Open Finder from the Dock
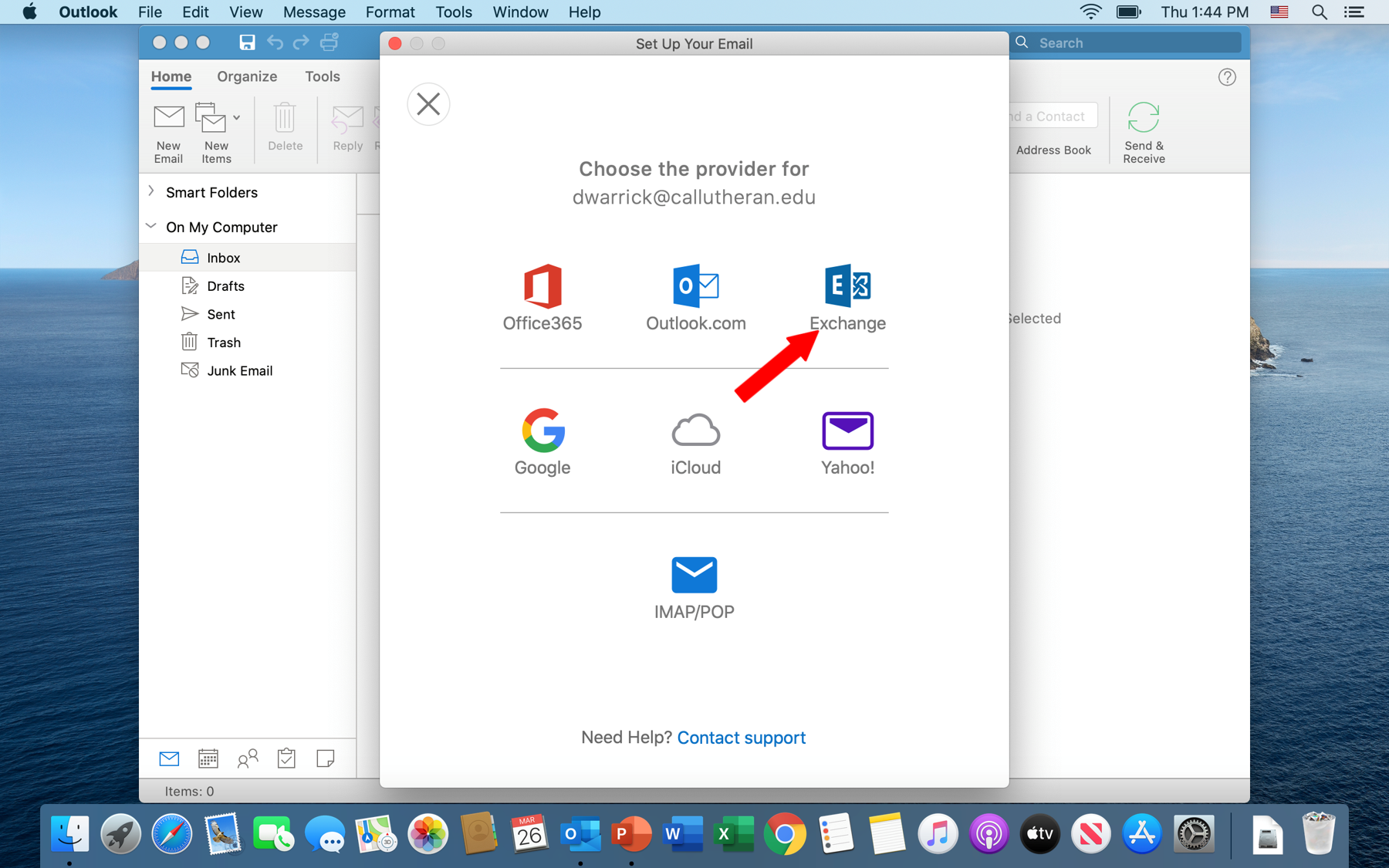 pyautogui.click(x=70, y=834)
